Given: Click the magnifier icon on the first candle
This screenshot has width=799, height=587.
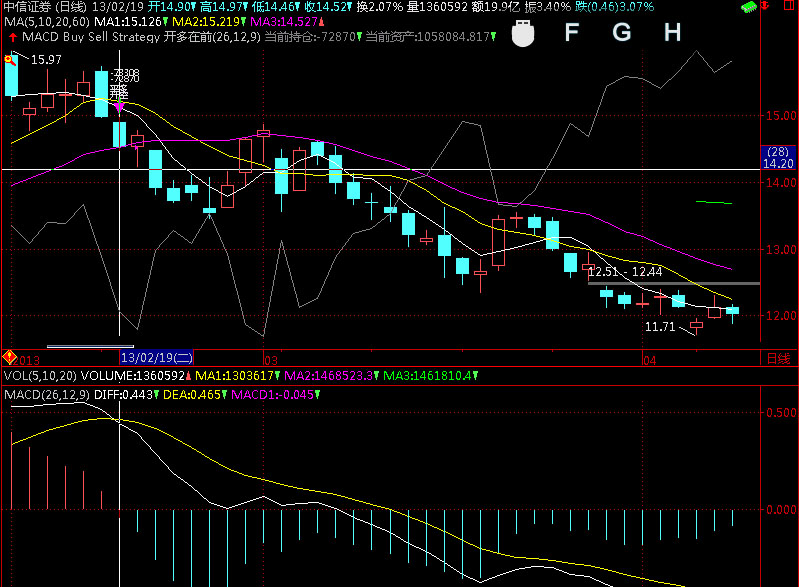Looking at the screenshot, I should 9,60.
